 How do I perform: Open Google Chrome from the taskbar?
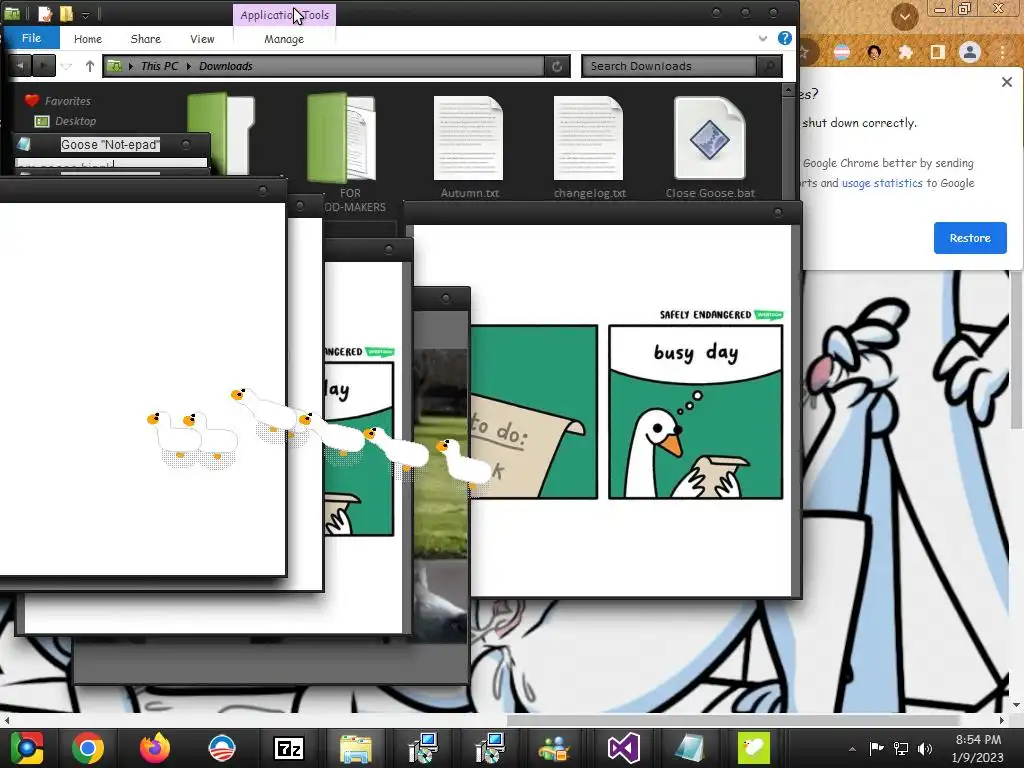[x=88, y=748]
